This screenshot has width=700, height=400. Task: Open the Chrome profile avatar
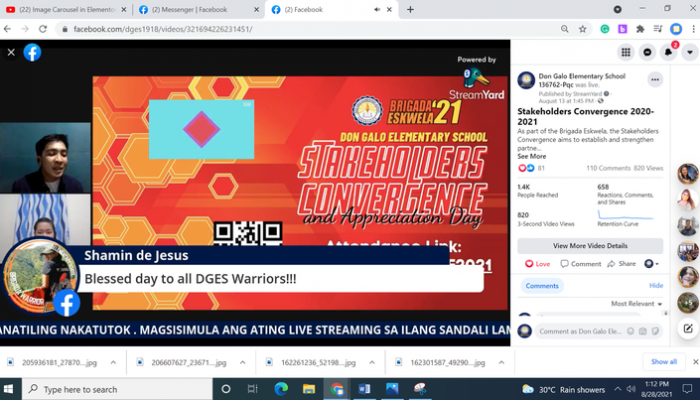[676, 29]
